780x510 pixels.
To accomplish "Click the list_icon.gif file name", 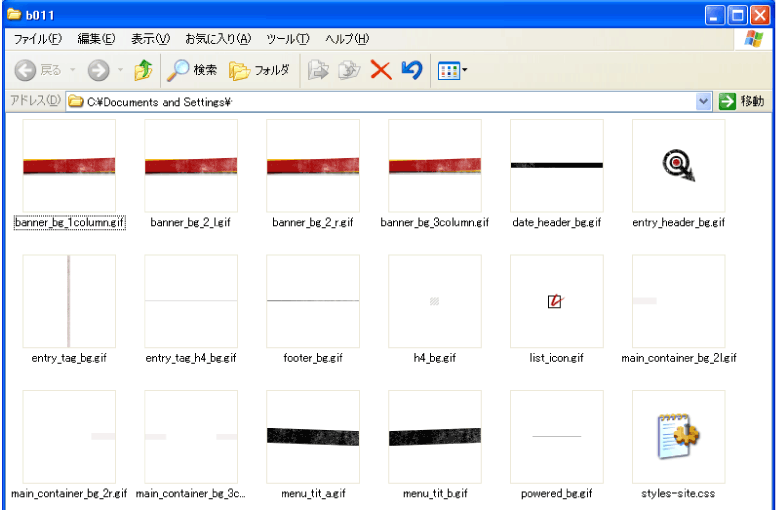I will click(556, 358).
